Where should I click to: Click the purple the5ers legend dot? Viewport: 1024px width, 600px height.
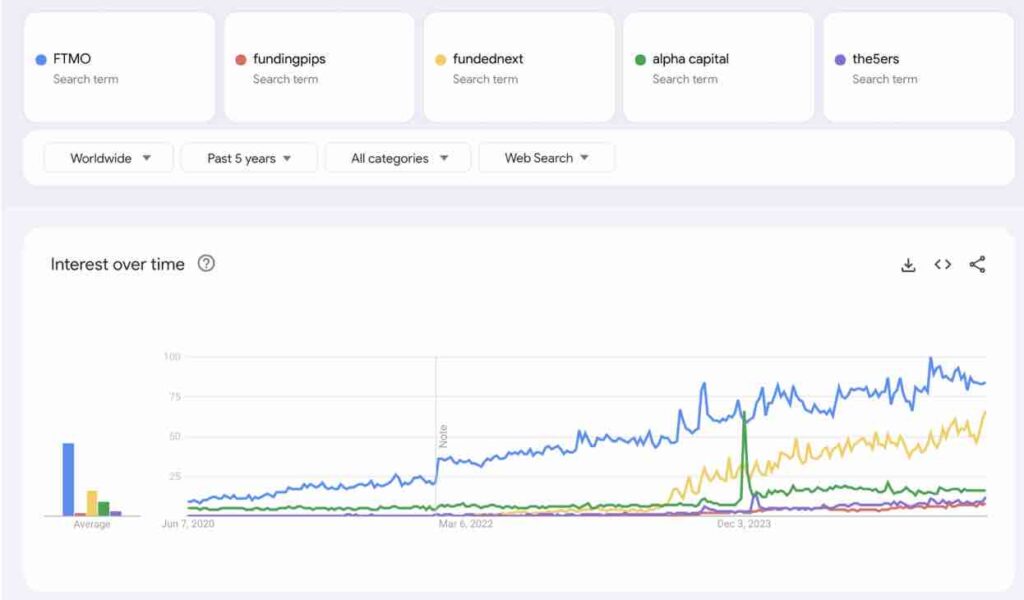838,58
